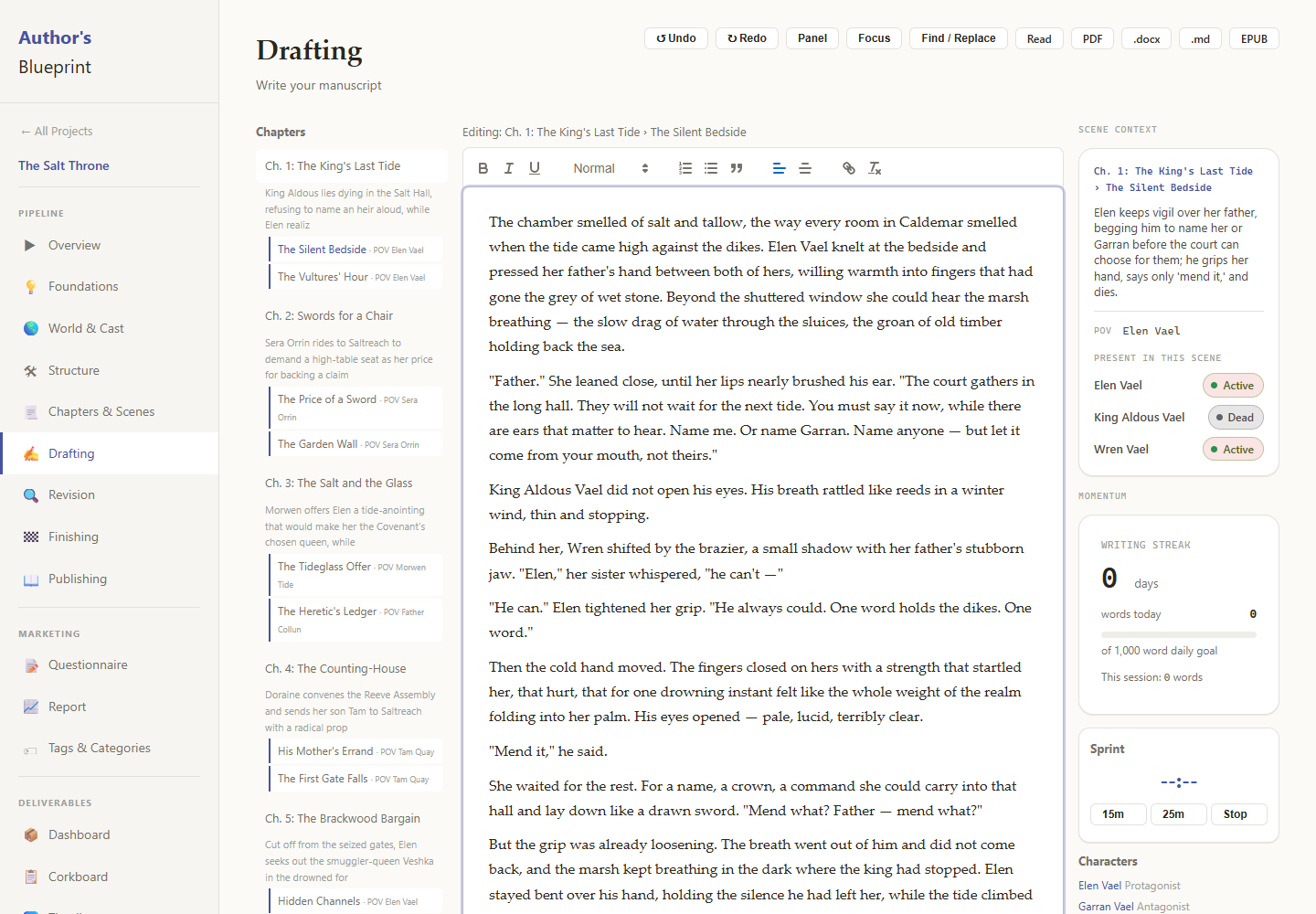Open the Normal paragraph style dropdown
Screen dimensions: 1316x914
click(x=610, y=168)
